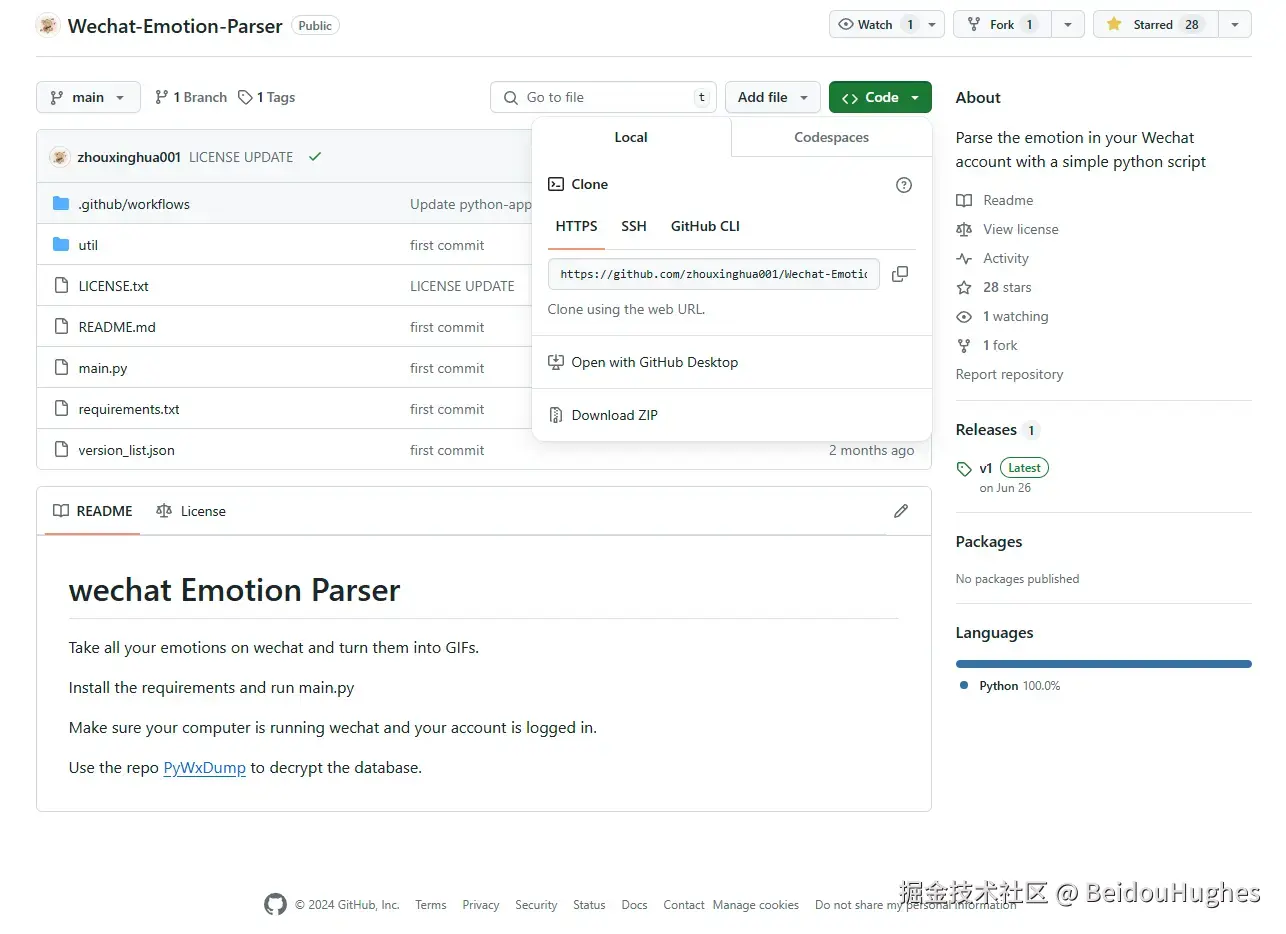1286x934 pixels.
Task: Click the Fork button
Action: point(1003,25)
